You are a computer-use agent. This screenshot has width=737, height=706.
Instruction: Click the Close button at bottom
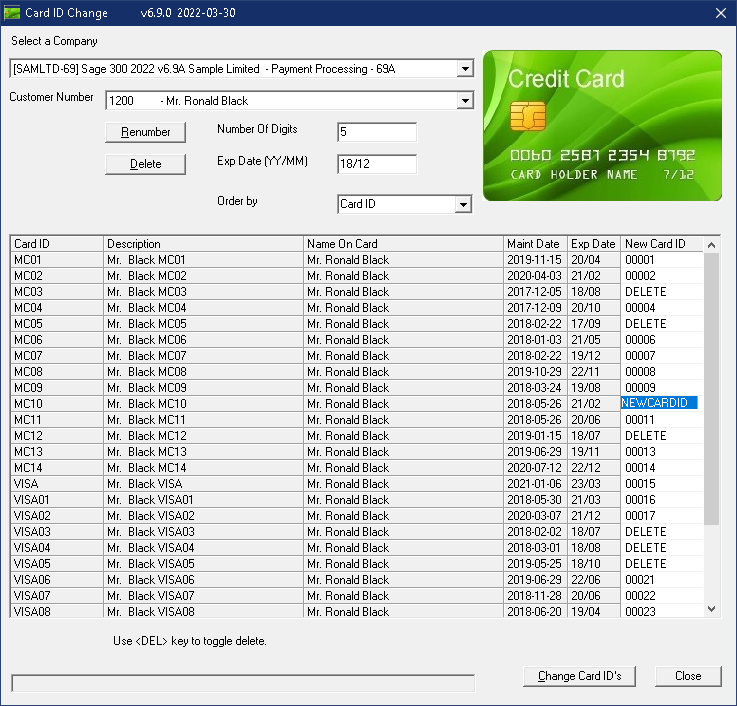point(688,676)
